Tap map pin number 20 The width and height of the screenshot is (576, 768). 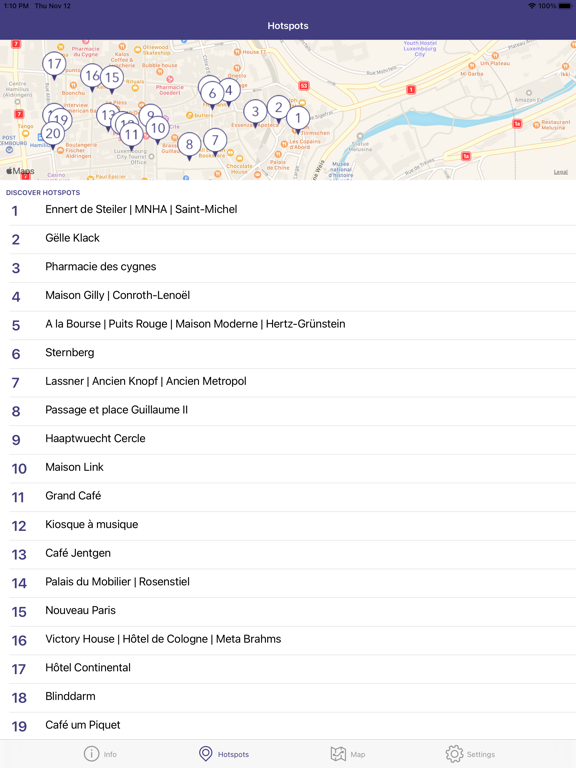[53, 133]
